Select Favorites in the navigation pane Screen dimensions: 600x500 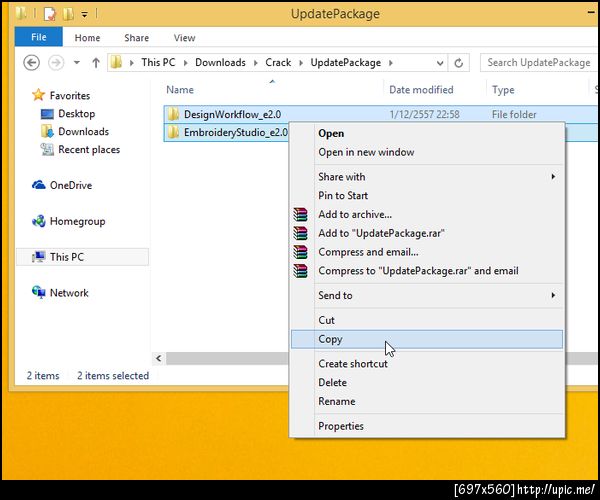tap(70, 95)
